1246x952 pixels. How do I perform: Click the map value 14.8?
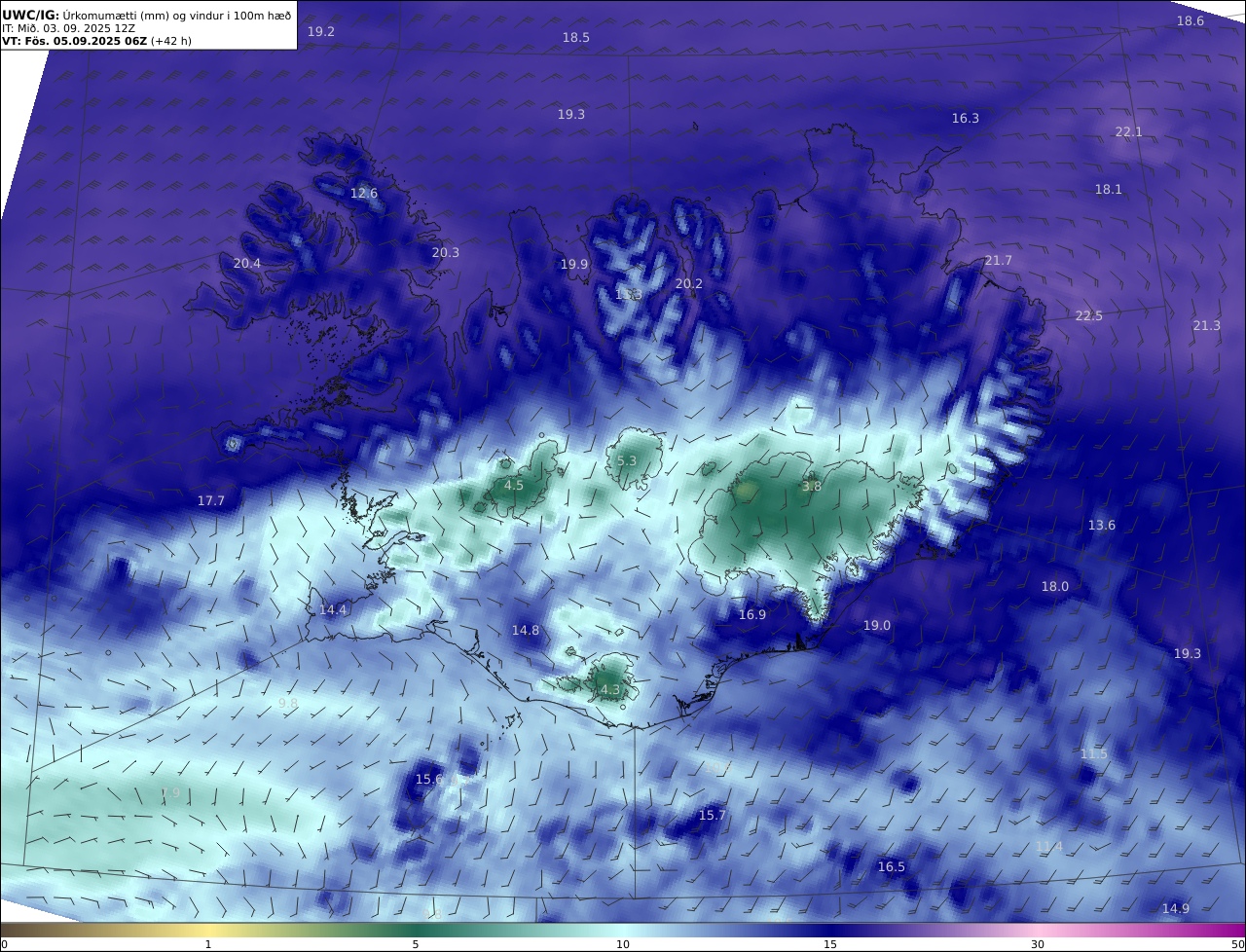[526, 631]
